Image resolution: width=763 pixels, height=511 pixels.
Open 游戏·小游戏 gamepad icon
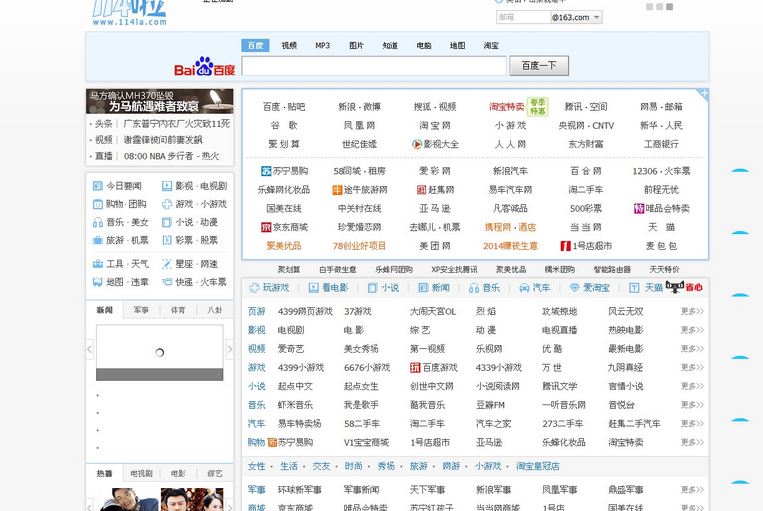[166, 204]
